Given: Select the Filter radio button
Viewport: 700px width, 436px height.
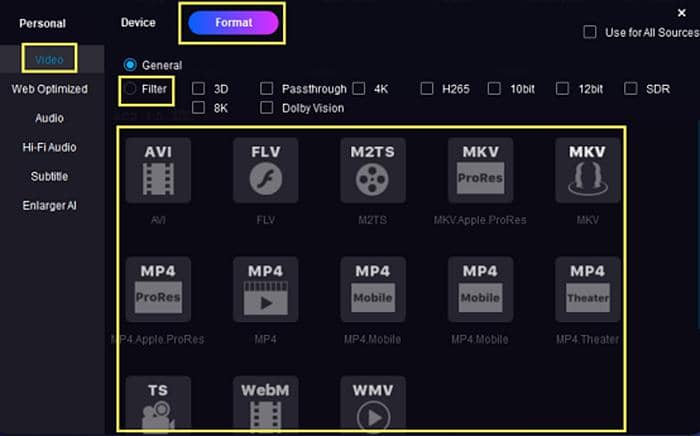Looking at the screenshot, I should (130, 89).
